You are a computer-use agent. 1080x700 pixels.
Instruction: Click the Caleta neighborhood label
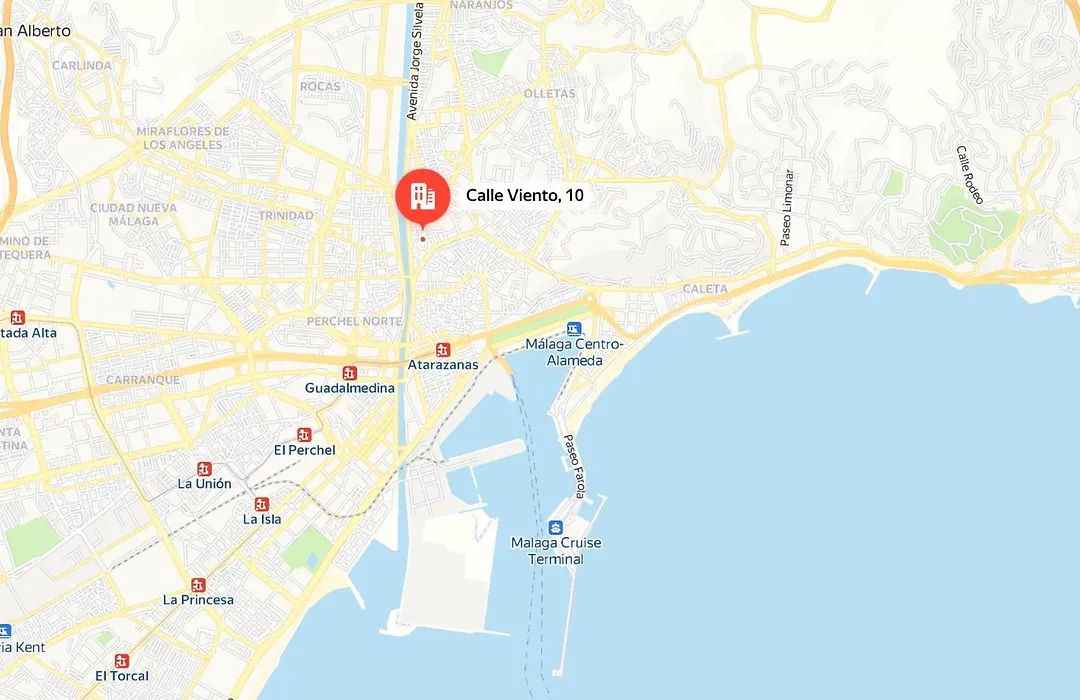coord(705,289)
